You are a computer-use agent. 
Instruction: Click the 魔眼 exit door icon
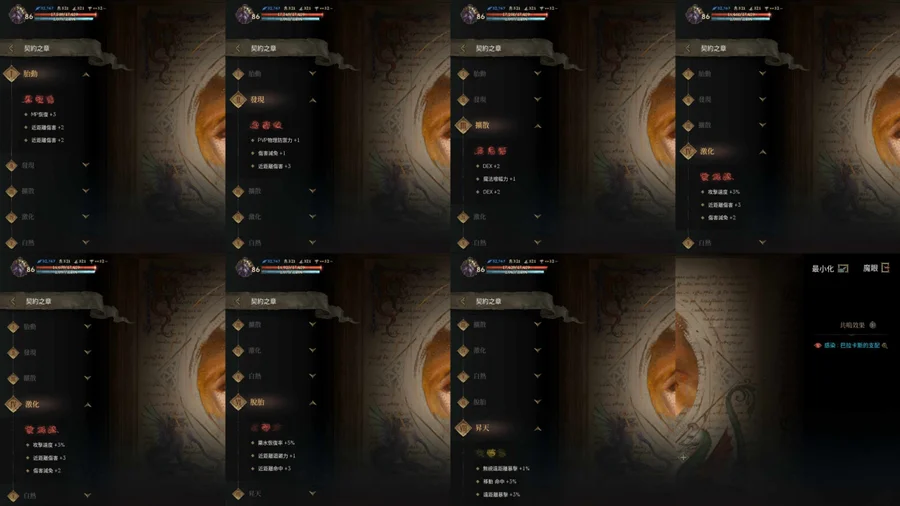tap(885, 267)
